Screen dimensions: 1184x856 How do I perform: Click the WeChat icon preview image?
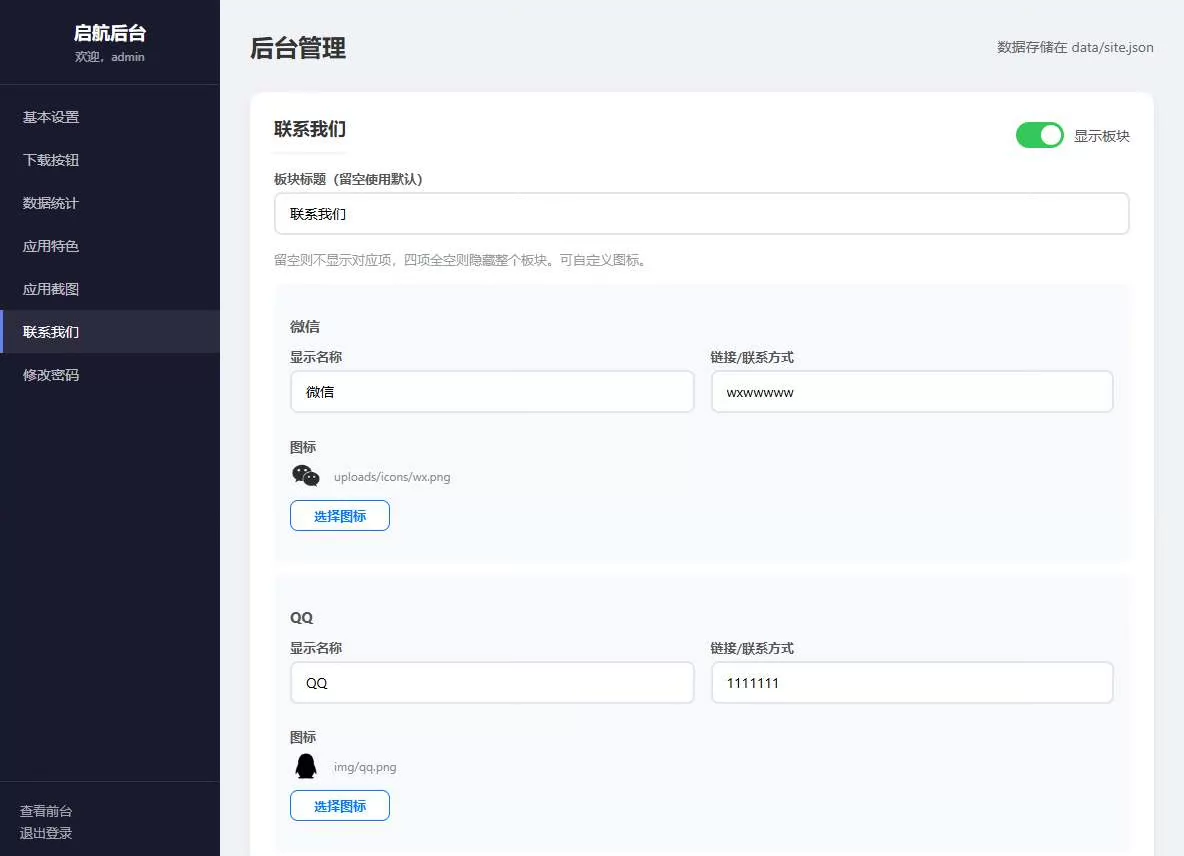click(306, 476)
